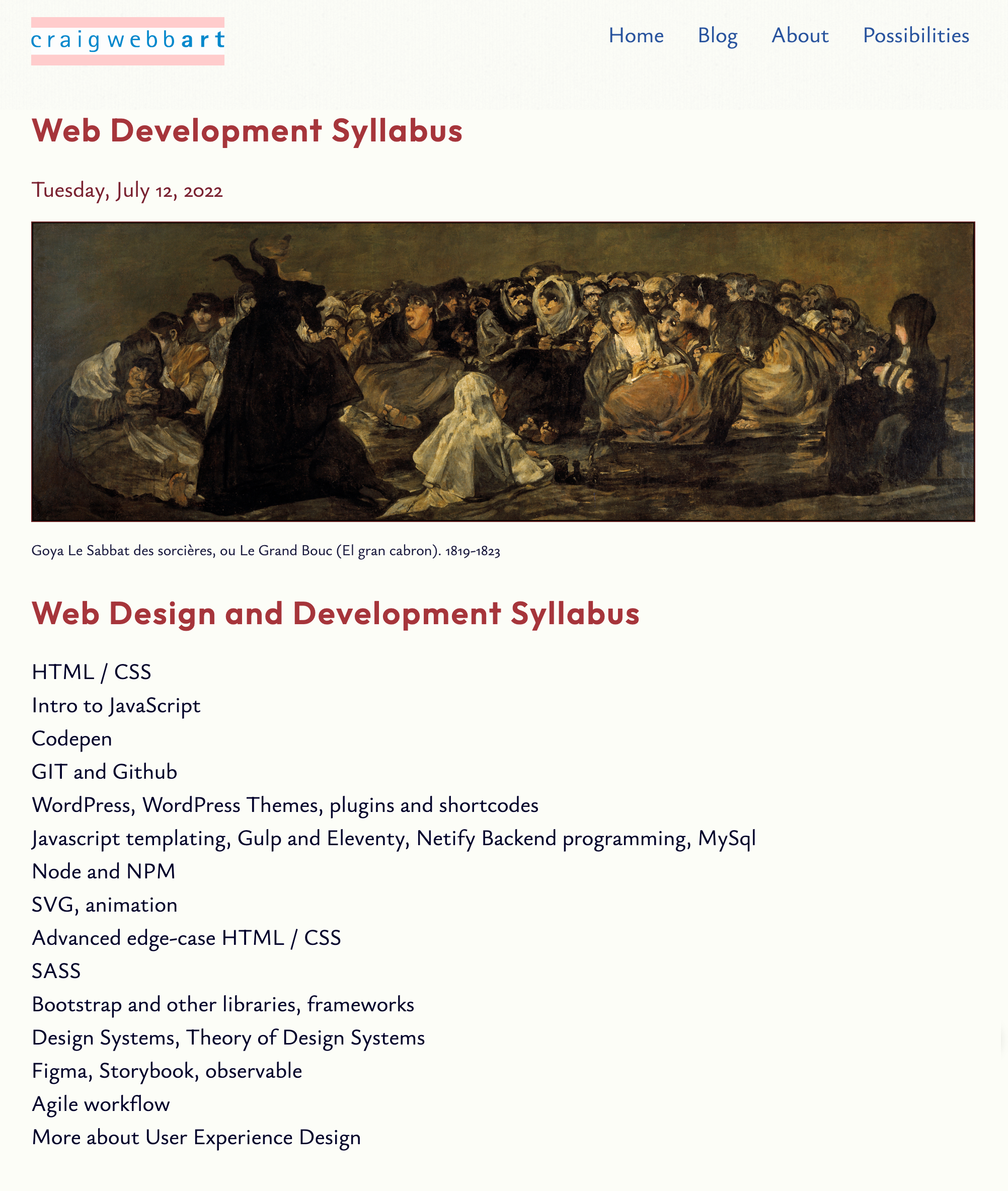The width and height of the screenshot is (1008, 1191).
Task: Click the craigwebbart site logo
Action: (x=127, y=41)
